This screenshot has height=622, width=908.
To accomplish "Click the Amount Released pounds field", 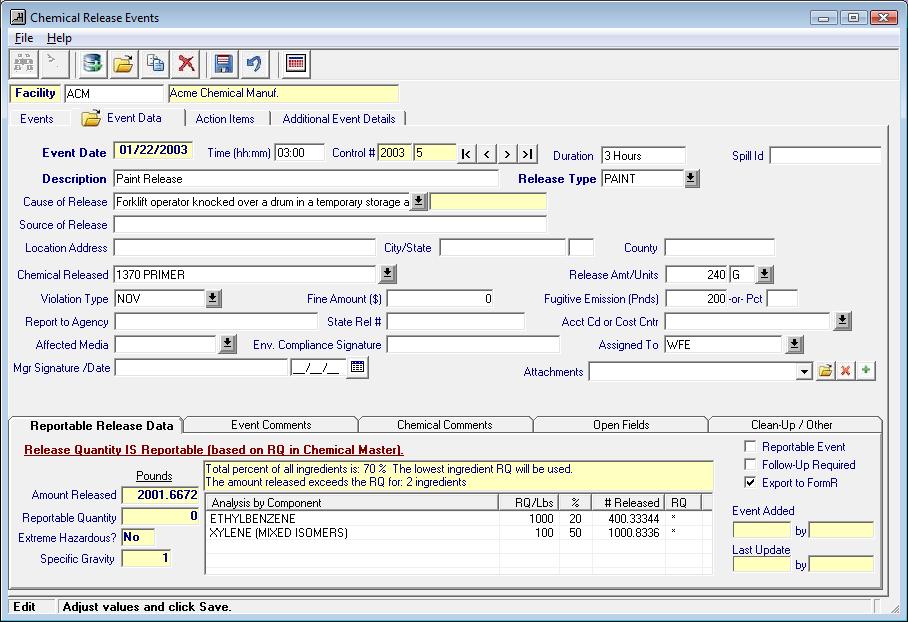I will click(160, 495).
